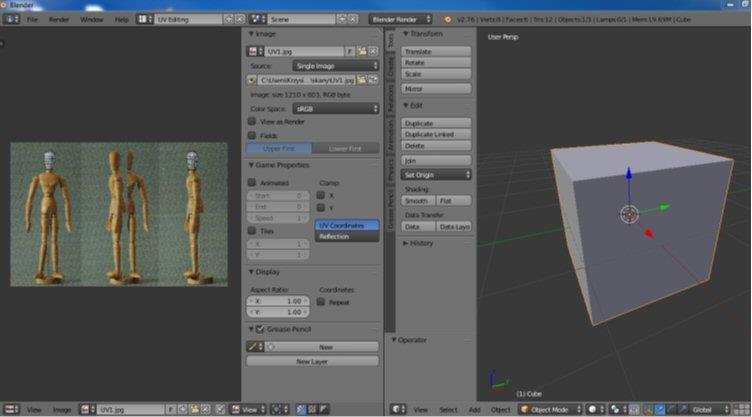Open the Source Single Image dropdown
Viewport: 752px width, 417px height.
coord(336,66)
